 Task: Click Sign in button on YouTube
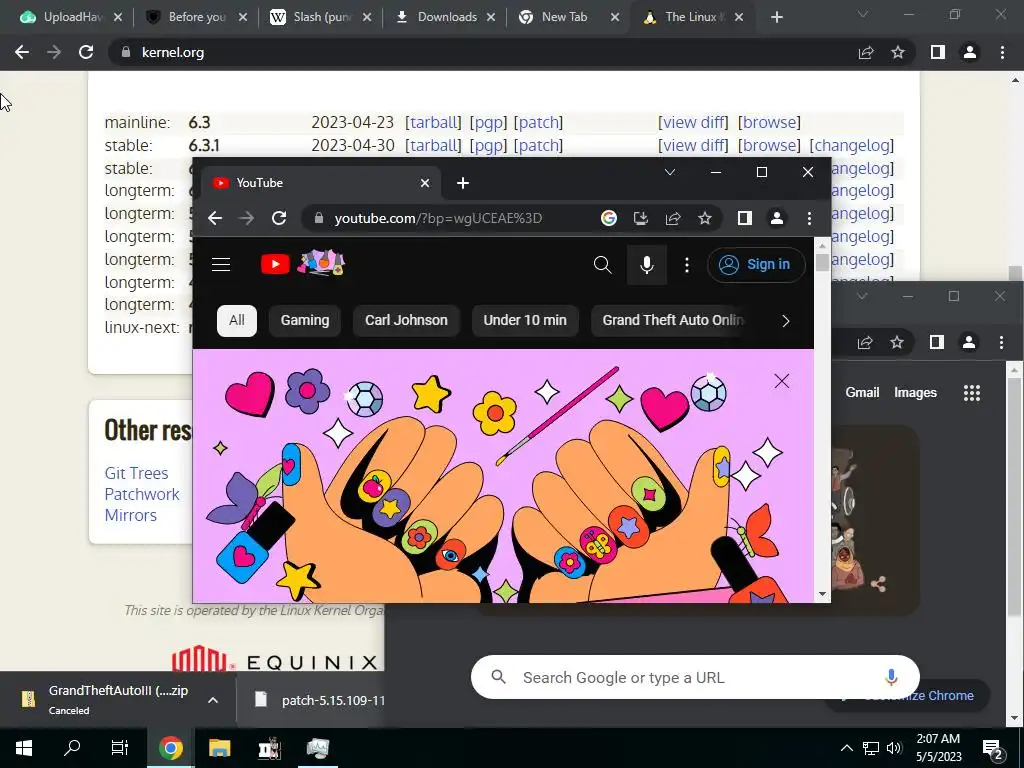point(756,264)
